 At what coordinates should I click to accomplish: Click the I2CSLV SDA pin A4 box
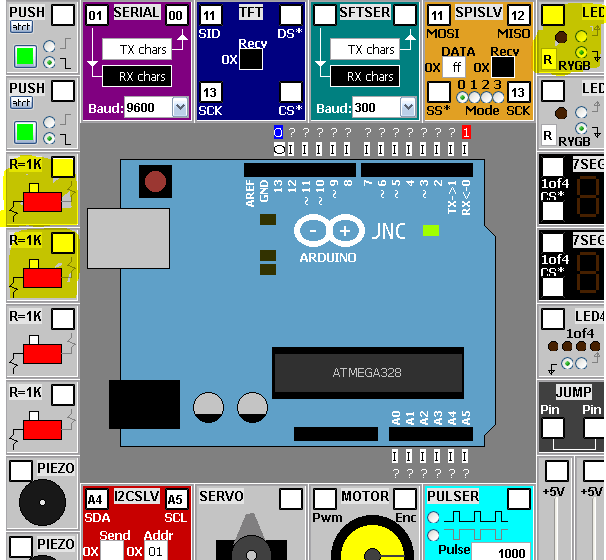click(96, 499)
